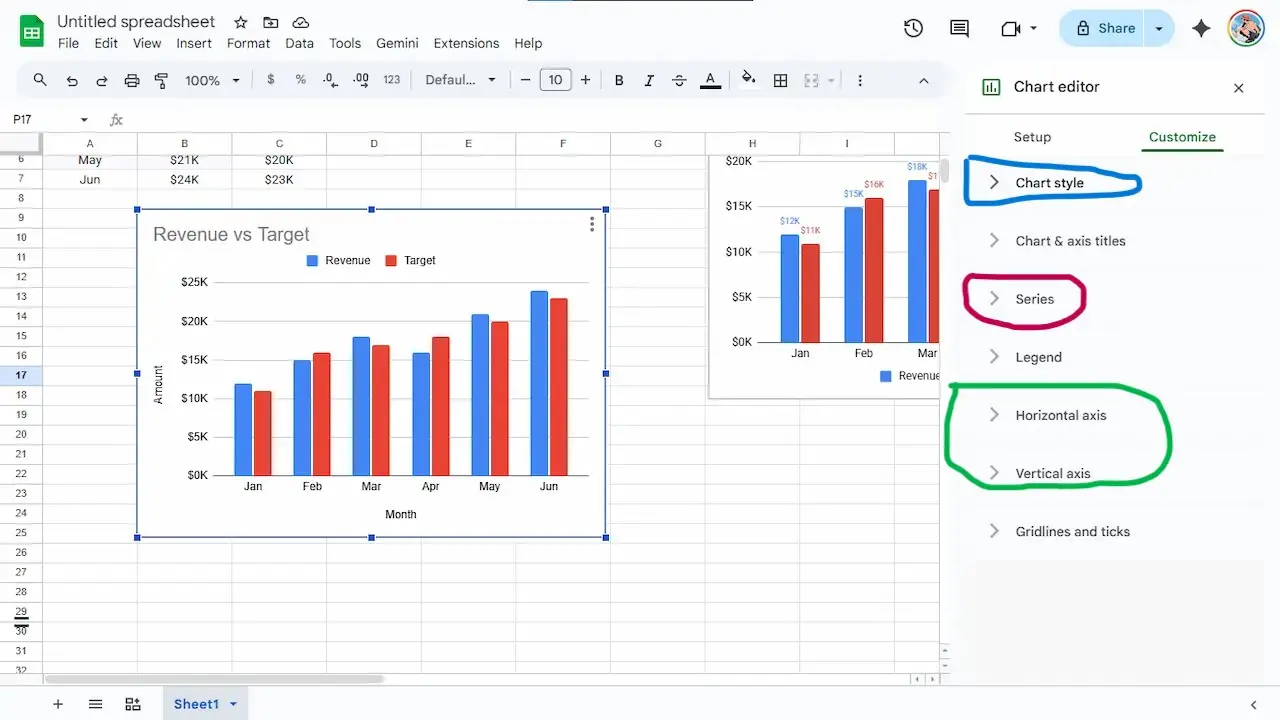This screenshot has width=1280, height=720.
Task: Open the borders tool
Action: point(781,80)
